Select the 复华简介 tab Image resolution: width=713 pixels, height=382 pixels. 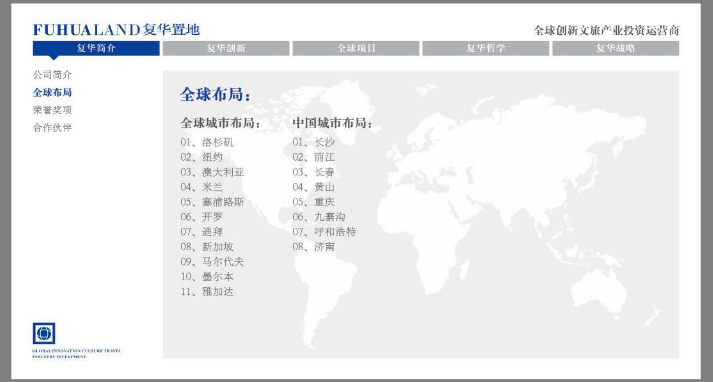(96, 48)
